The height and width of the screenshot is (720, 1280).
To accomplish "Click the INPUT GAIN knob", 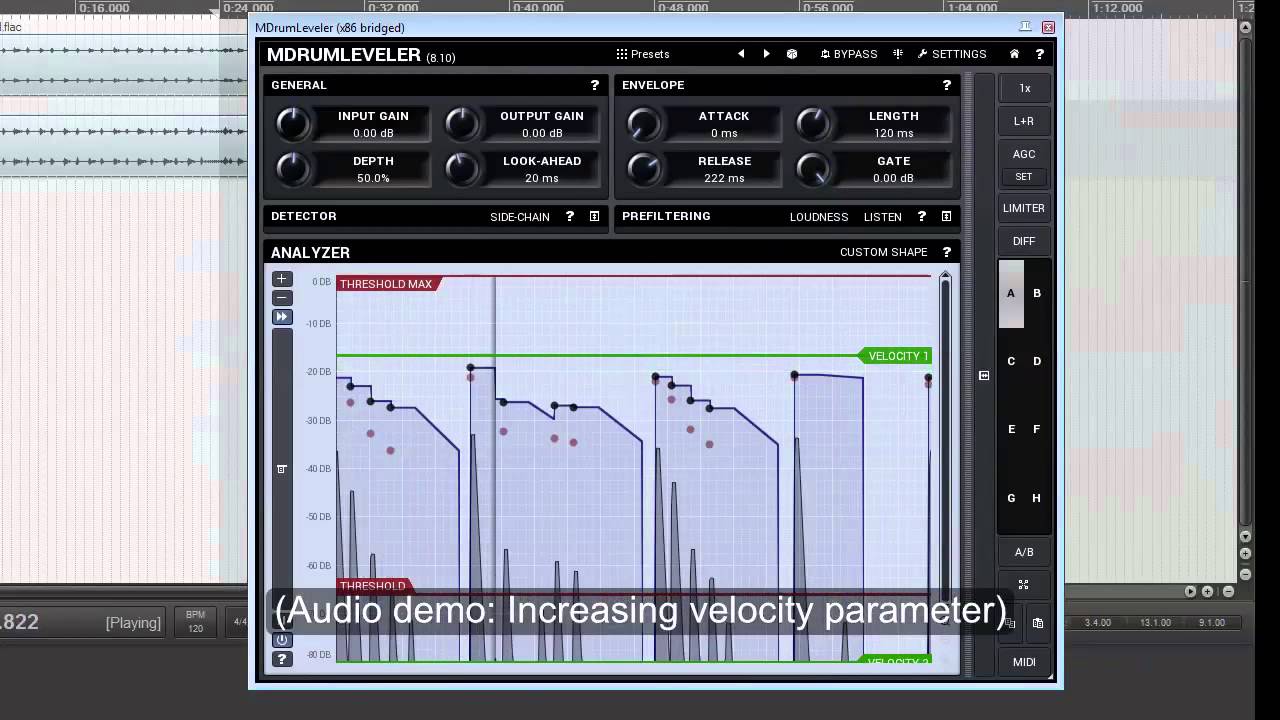I will [x=293, y=124].
